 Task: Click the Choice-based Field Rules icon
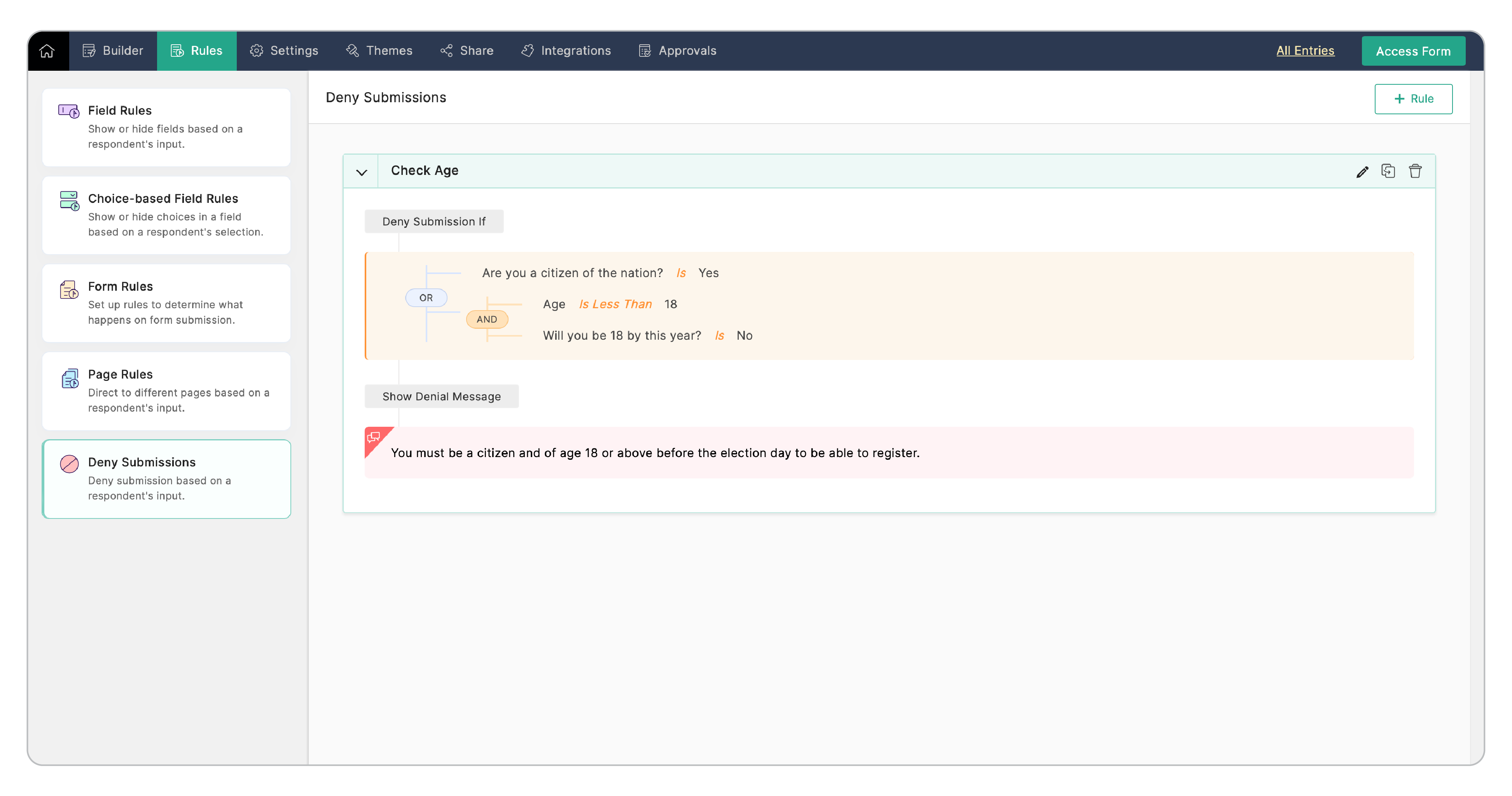point(69,200)
